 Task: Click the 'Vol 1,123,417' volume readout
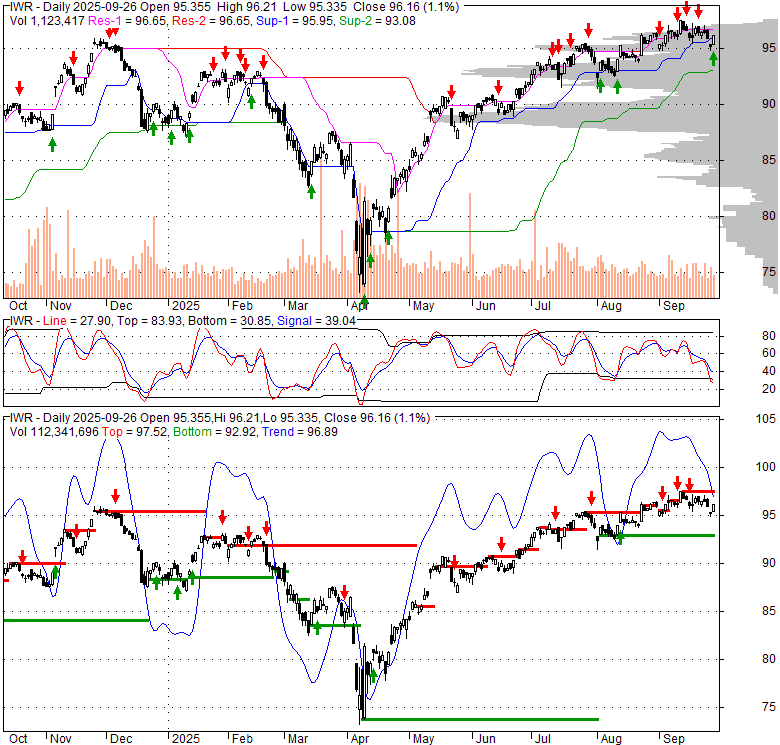click(x=47, y=21)
